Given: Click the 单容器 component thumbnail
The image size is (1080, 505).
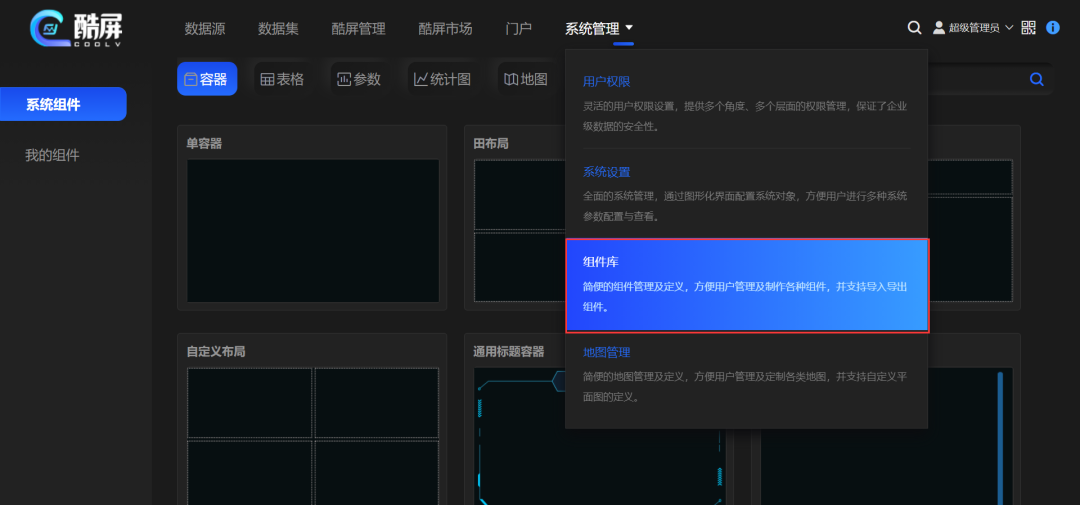Looking at the screenshot, I should 312,229.
